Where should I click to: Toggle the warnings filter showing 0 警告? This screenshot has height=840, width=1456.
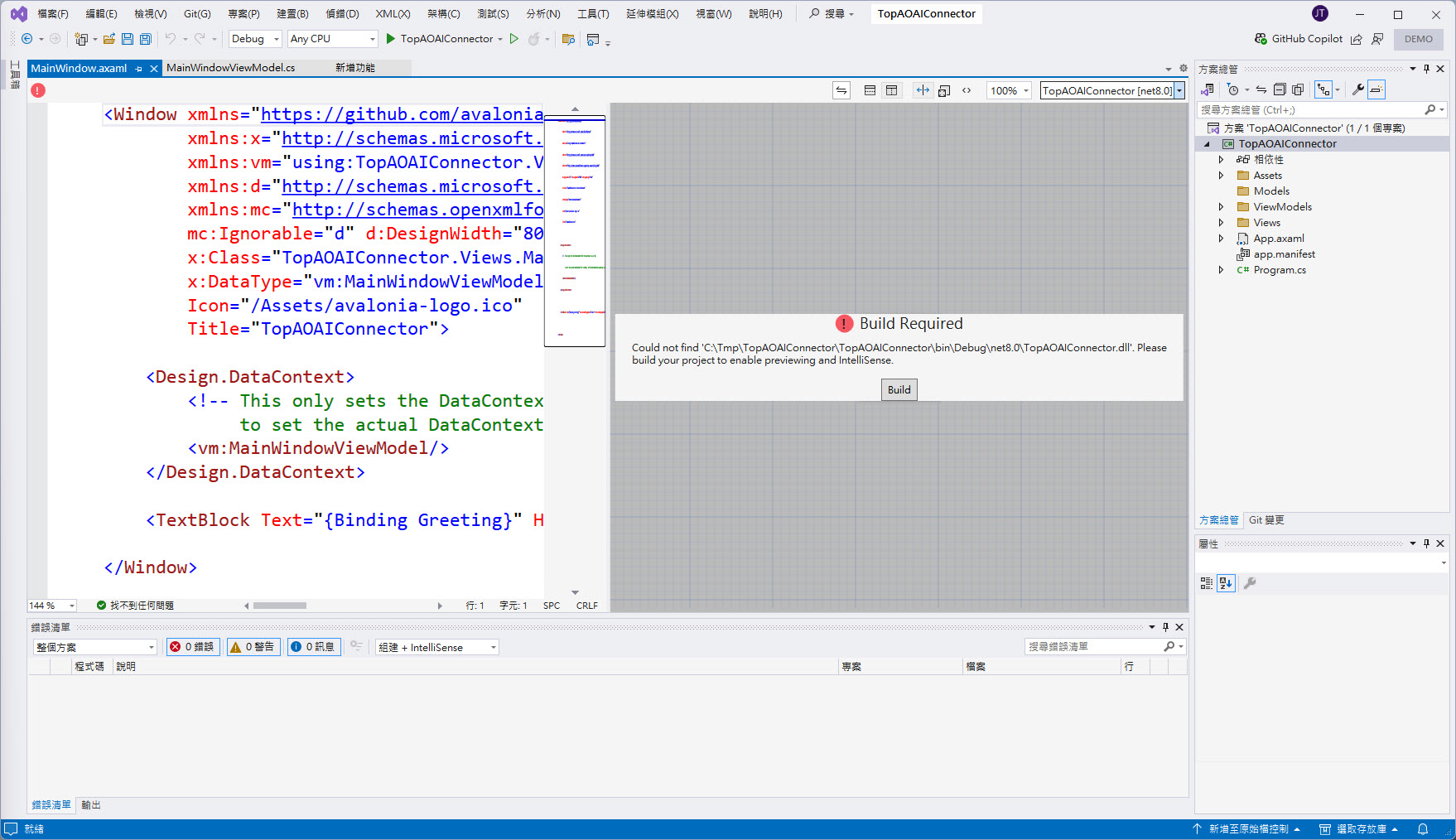(x=253, y=647)
